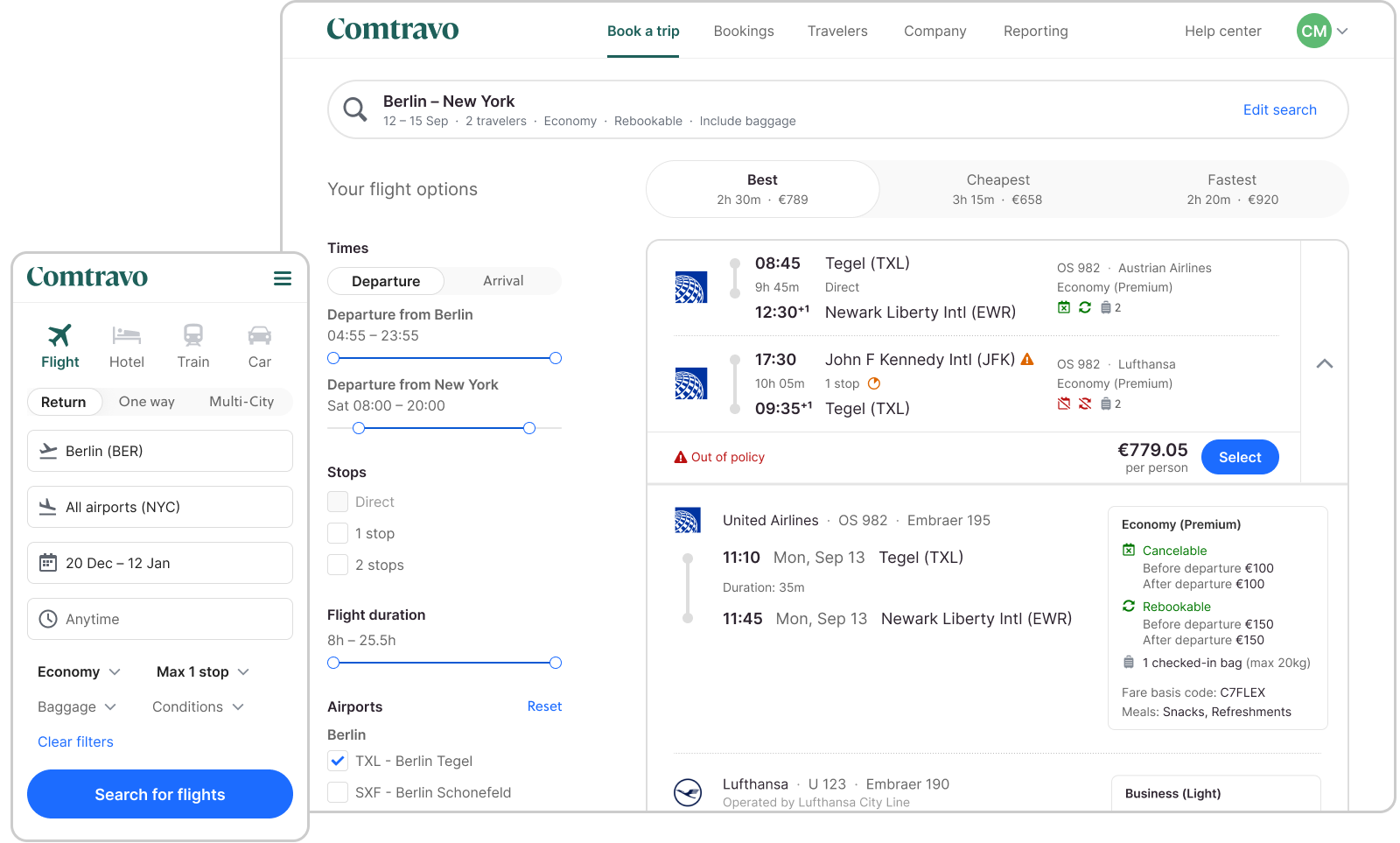Open the Company tab

[935, 32]
